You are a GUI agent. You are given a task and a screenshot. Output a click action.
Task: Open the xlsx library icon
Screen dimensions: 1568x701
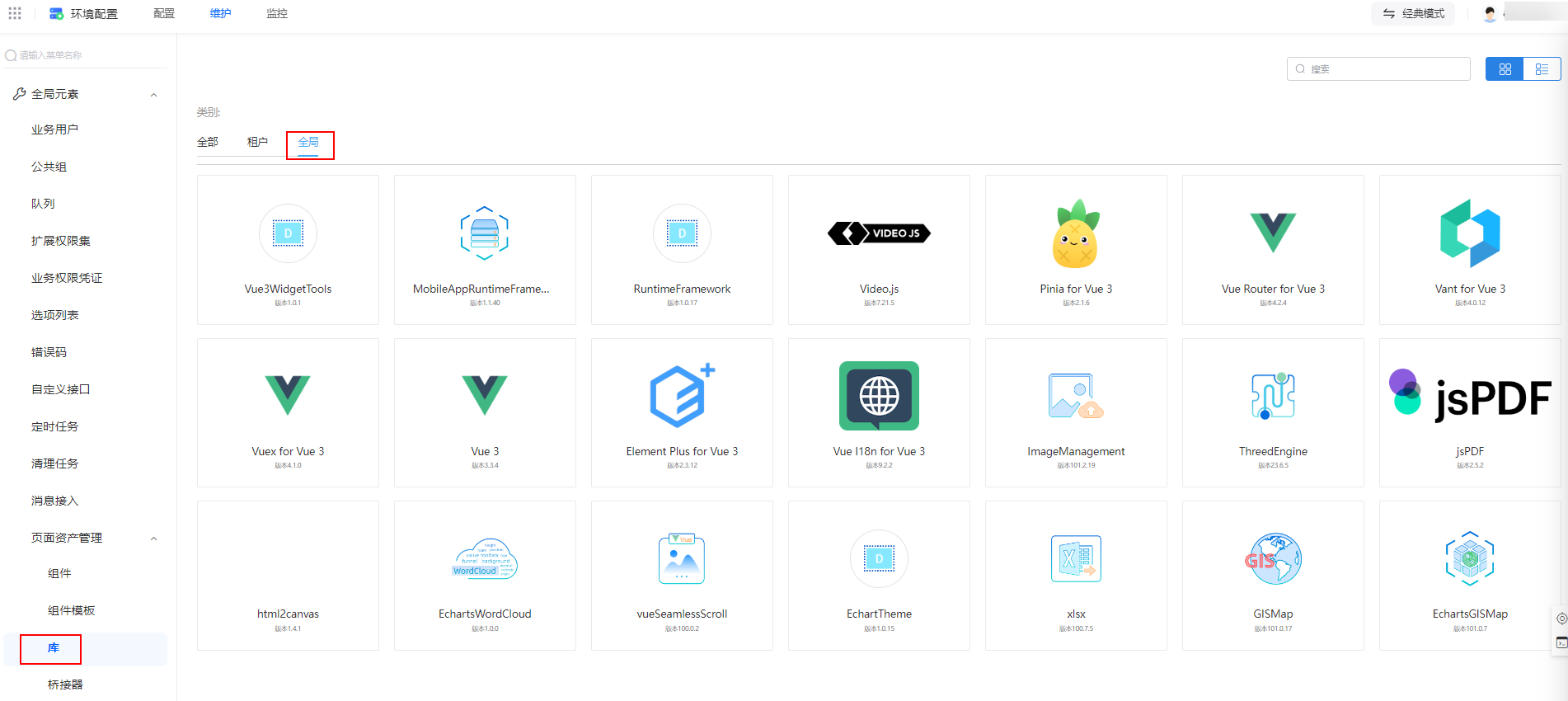coord(1076,558)
